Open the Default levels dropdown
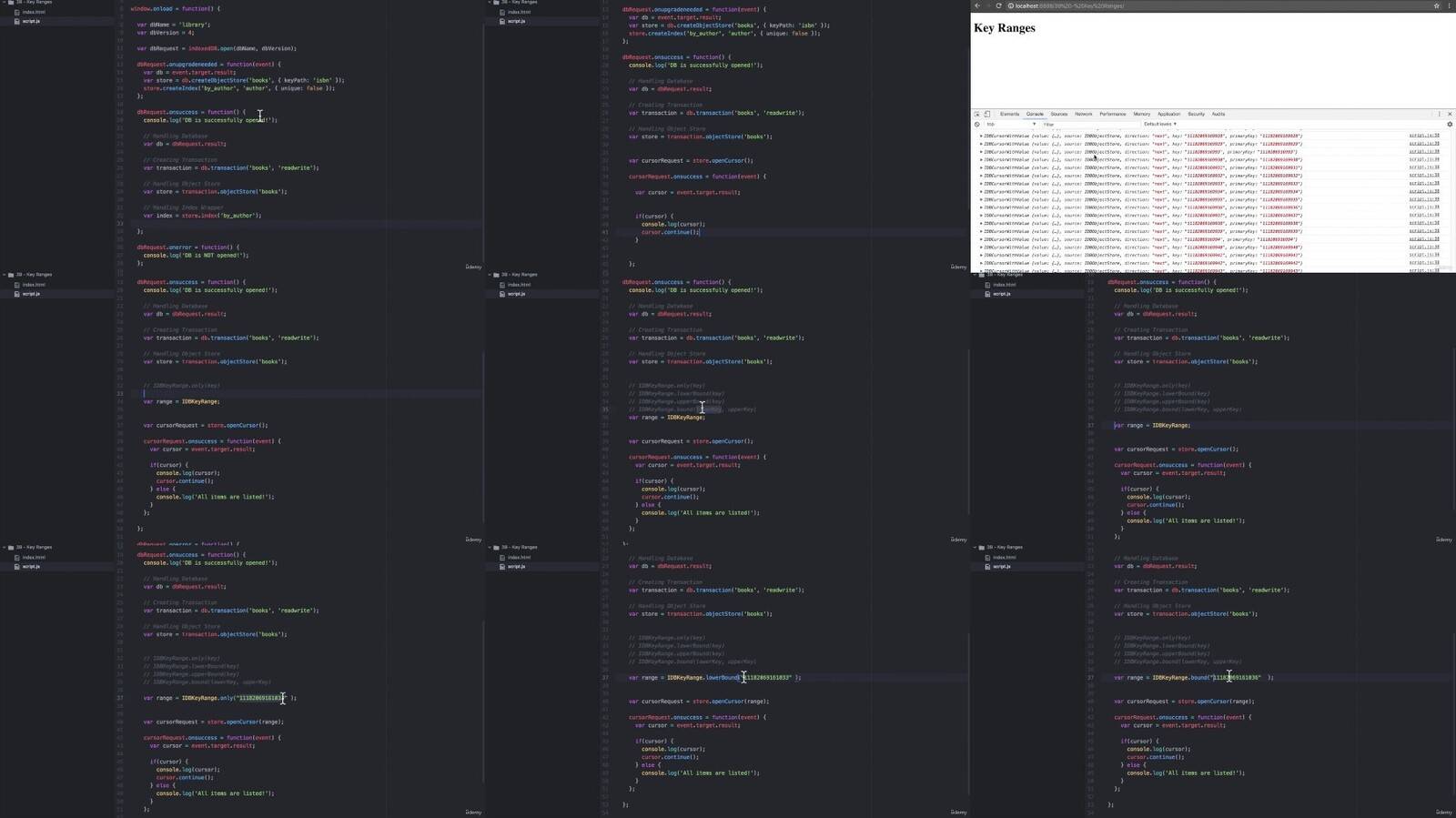Screen dimensions: 1456x818 tap(1160, 124)
